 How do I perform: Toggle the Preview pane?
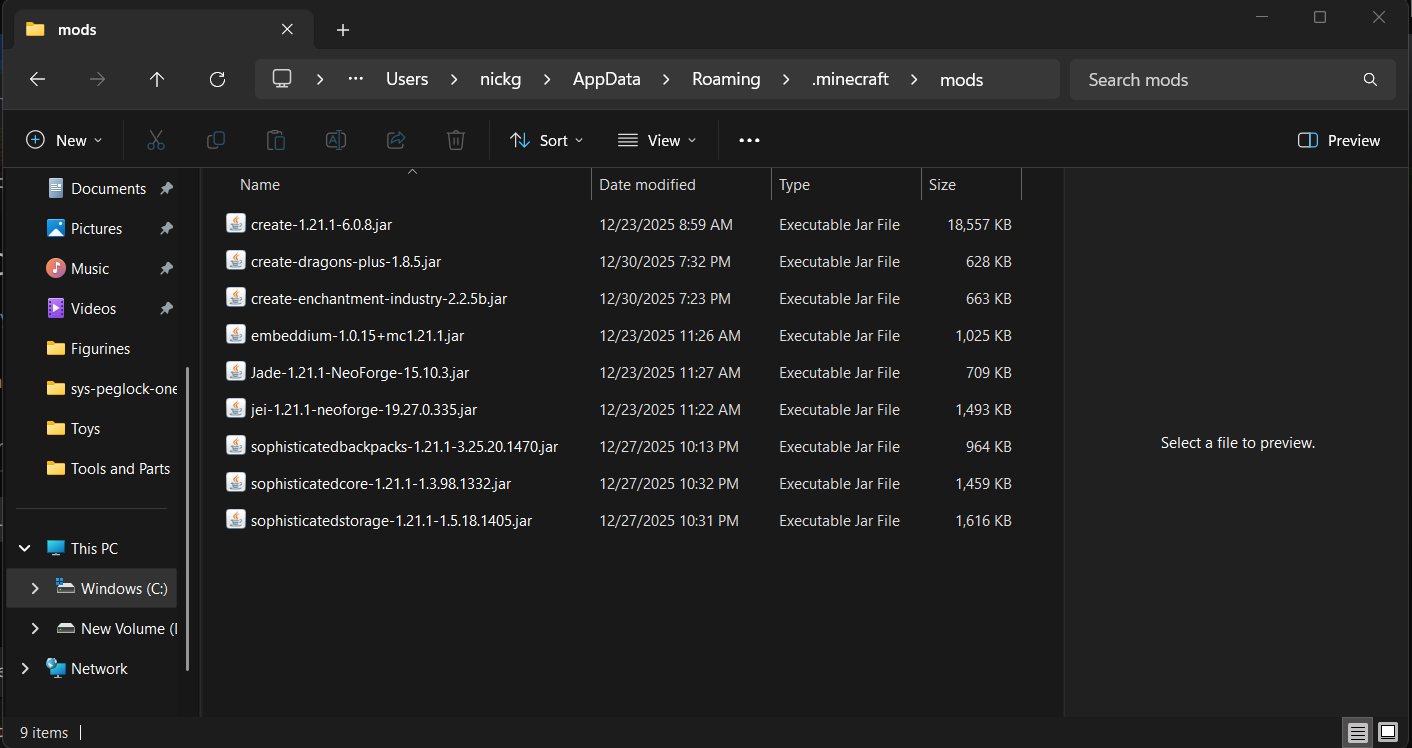(1338, 140)
